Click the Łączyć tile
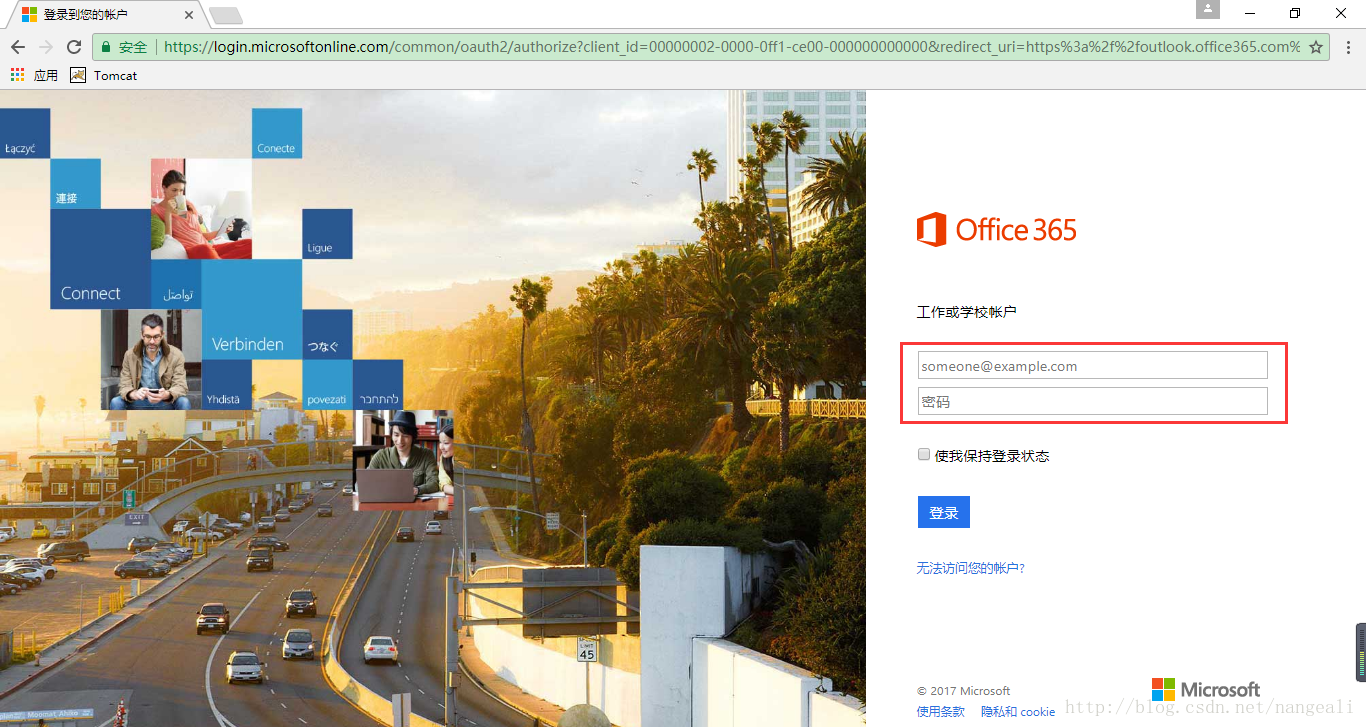 [25, 133]
